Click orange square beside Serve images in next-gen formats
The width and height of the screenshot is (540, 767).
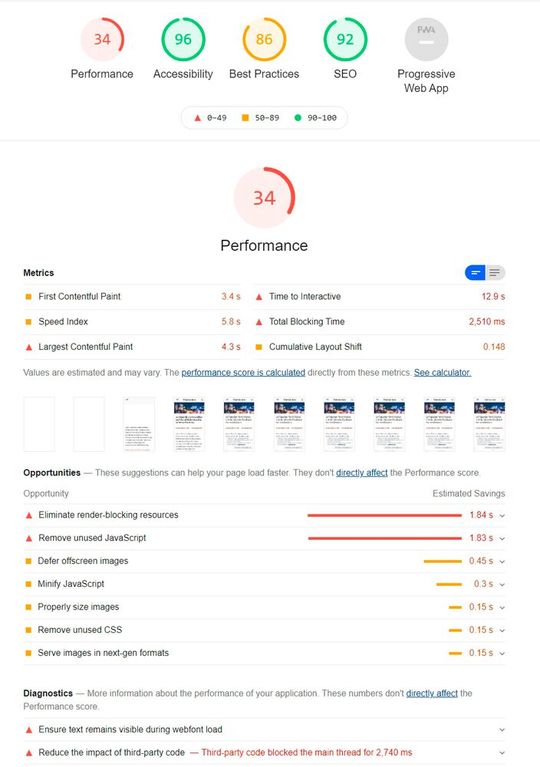click(x=28, y=653)
